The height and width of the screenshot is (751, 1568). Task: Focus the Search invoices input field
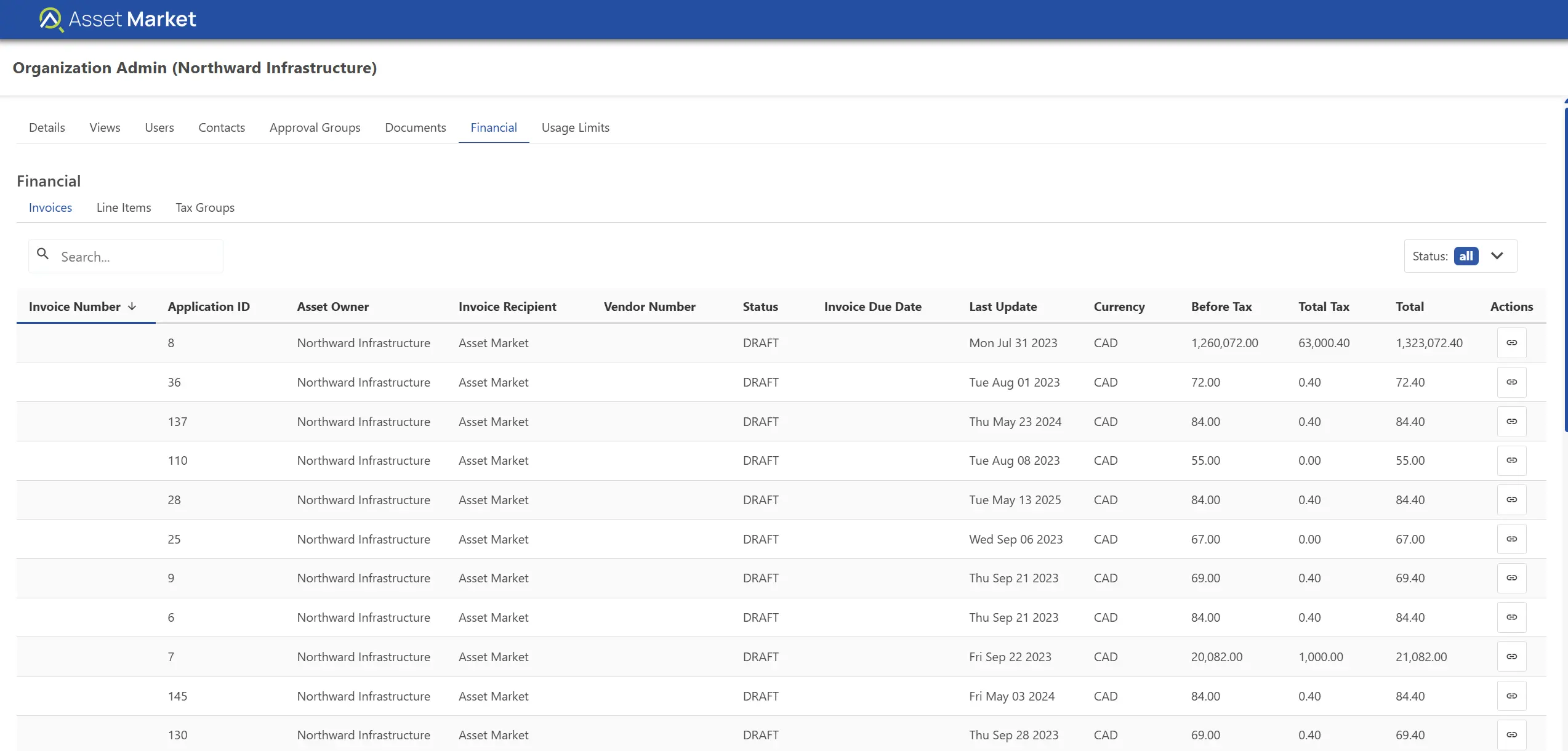(x=126, y=256)
